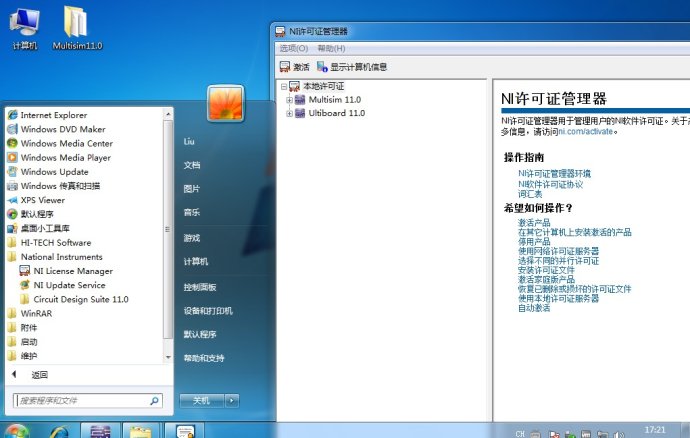Open 默认程序 in programs list

click(x=30, y=214)
